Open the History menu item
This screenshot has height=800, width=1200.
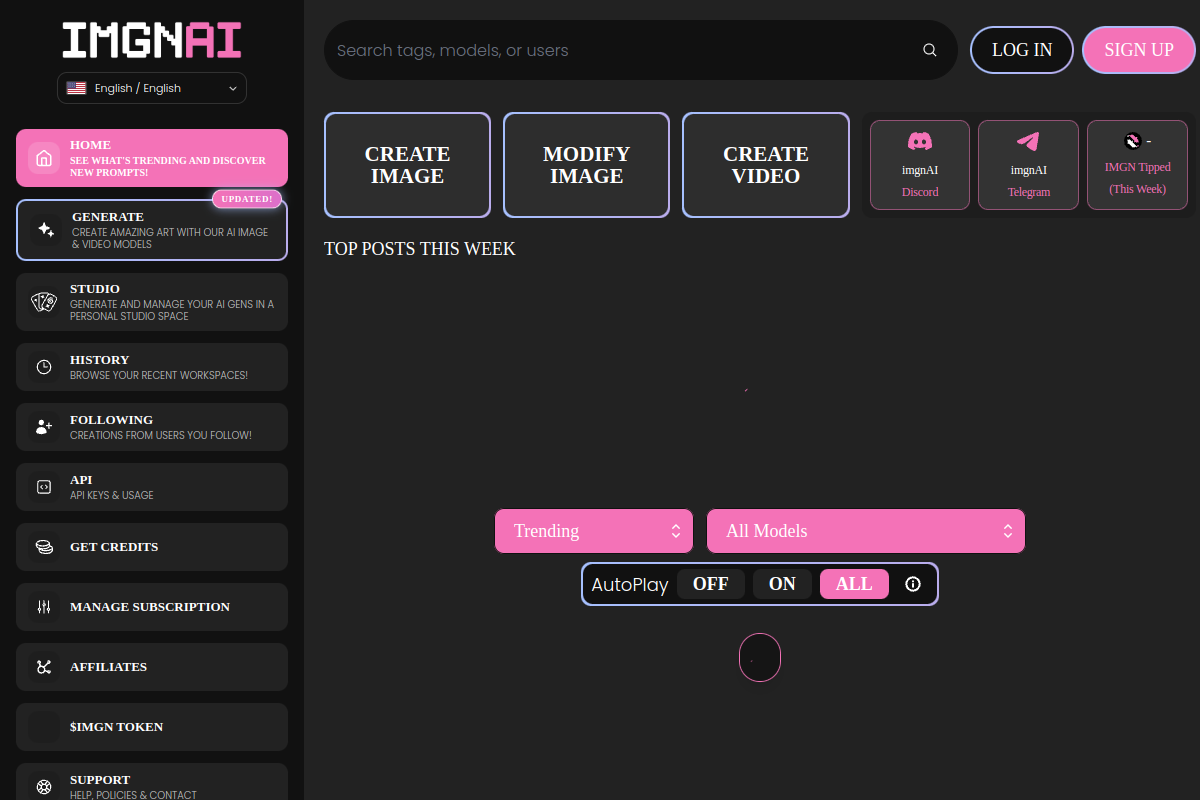click(x=152, y=367)
